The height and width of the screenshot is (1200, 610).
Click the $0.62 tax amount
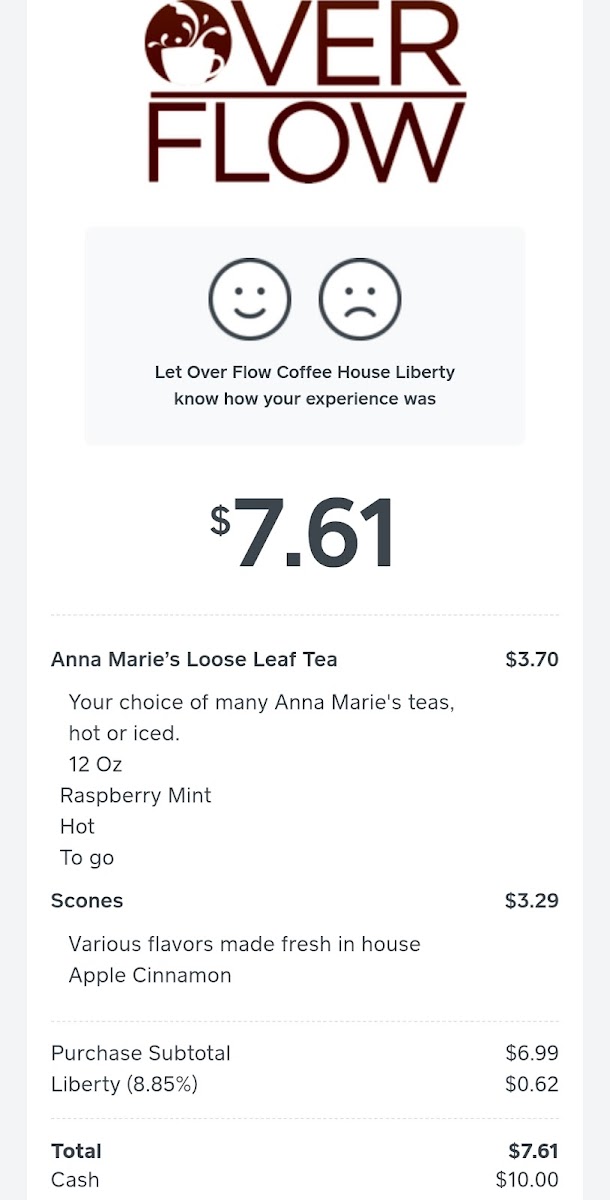coord(532,1084)
